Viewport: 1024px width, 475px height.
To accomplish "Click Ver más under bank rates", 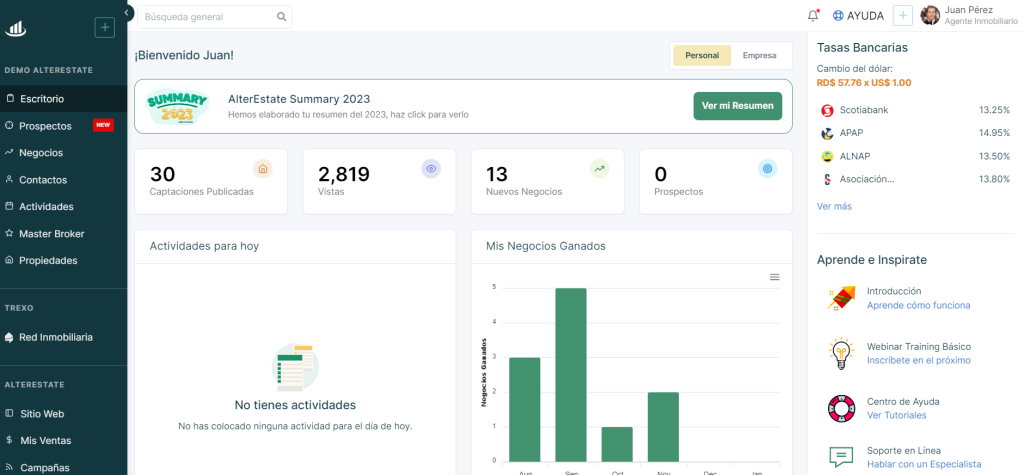I will pyautogui.click(x=834, y=206).
